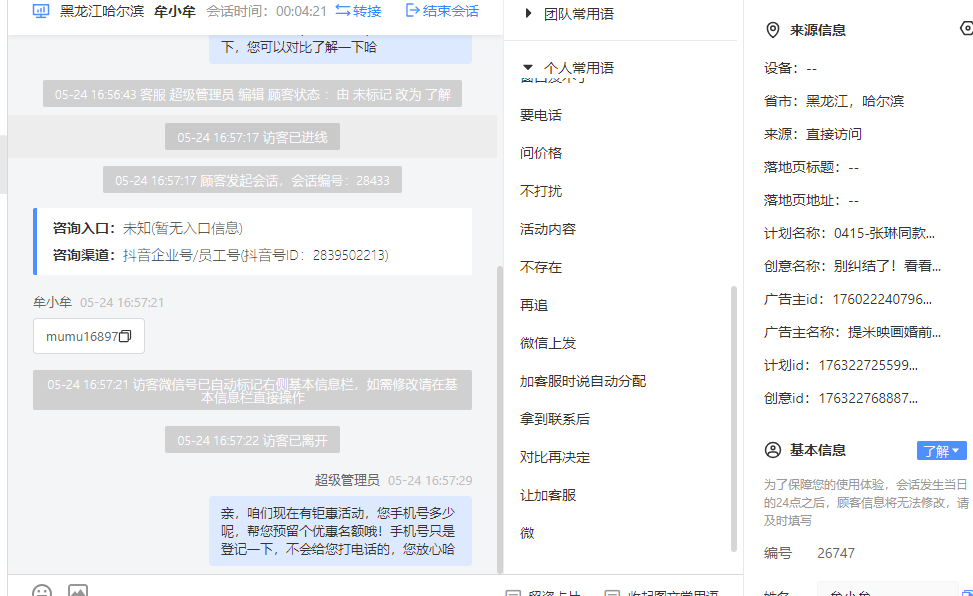Click the 创意名称 别纠结了 value

[x=887, y=266]
